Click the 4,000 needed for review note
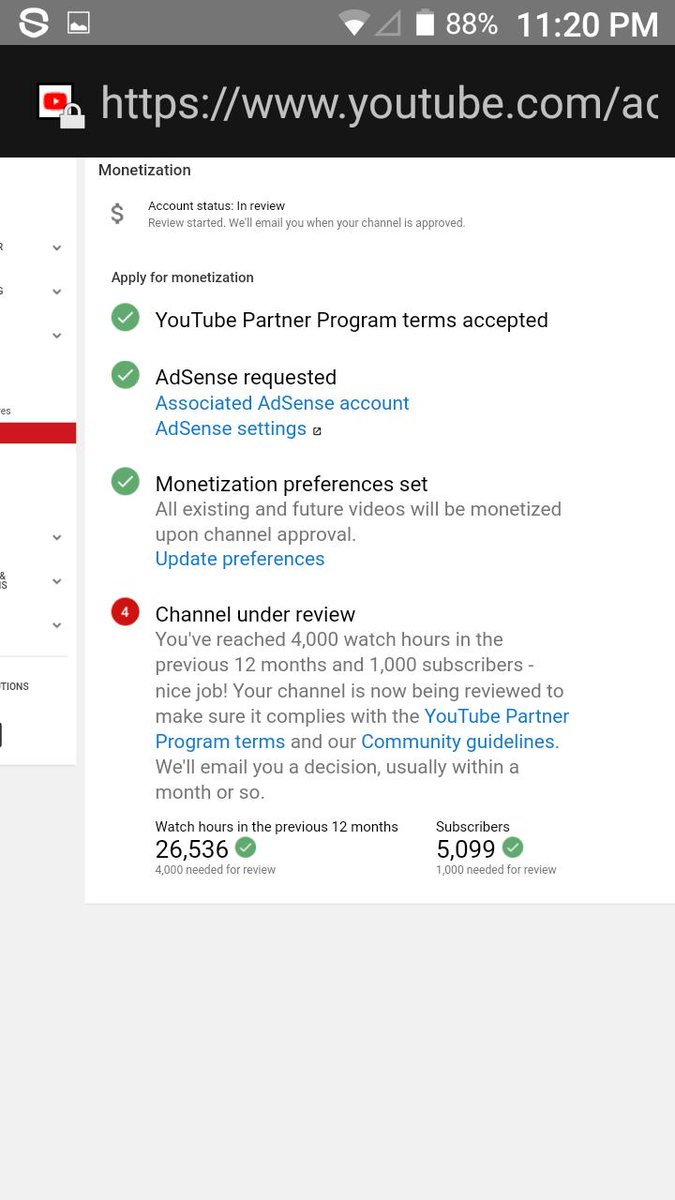 click(215, 870)
